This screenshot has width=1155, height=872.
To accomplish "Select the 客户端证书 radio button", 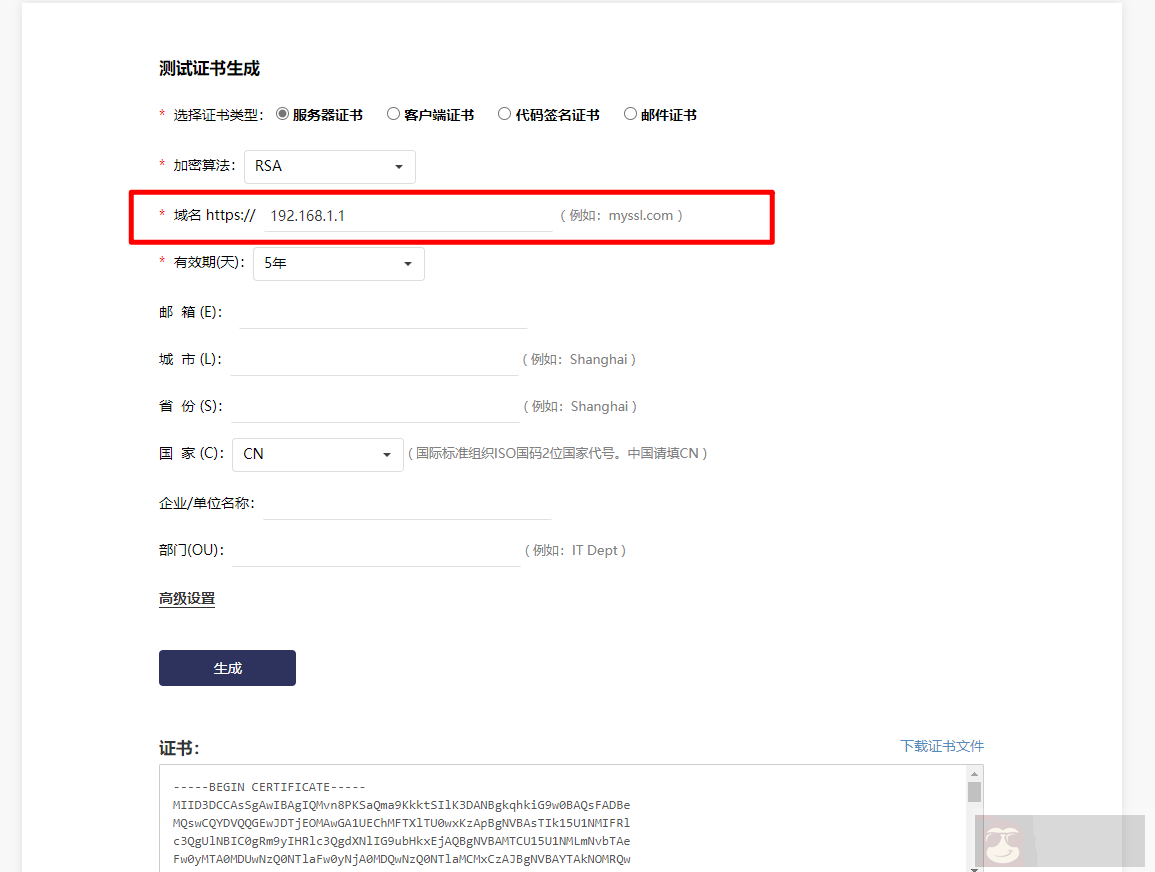I will point(393,114).
